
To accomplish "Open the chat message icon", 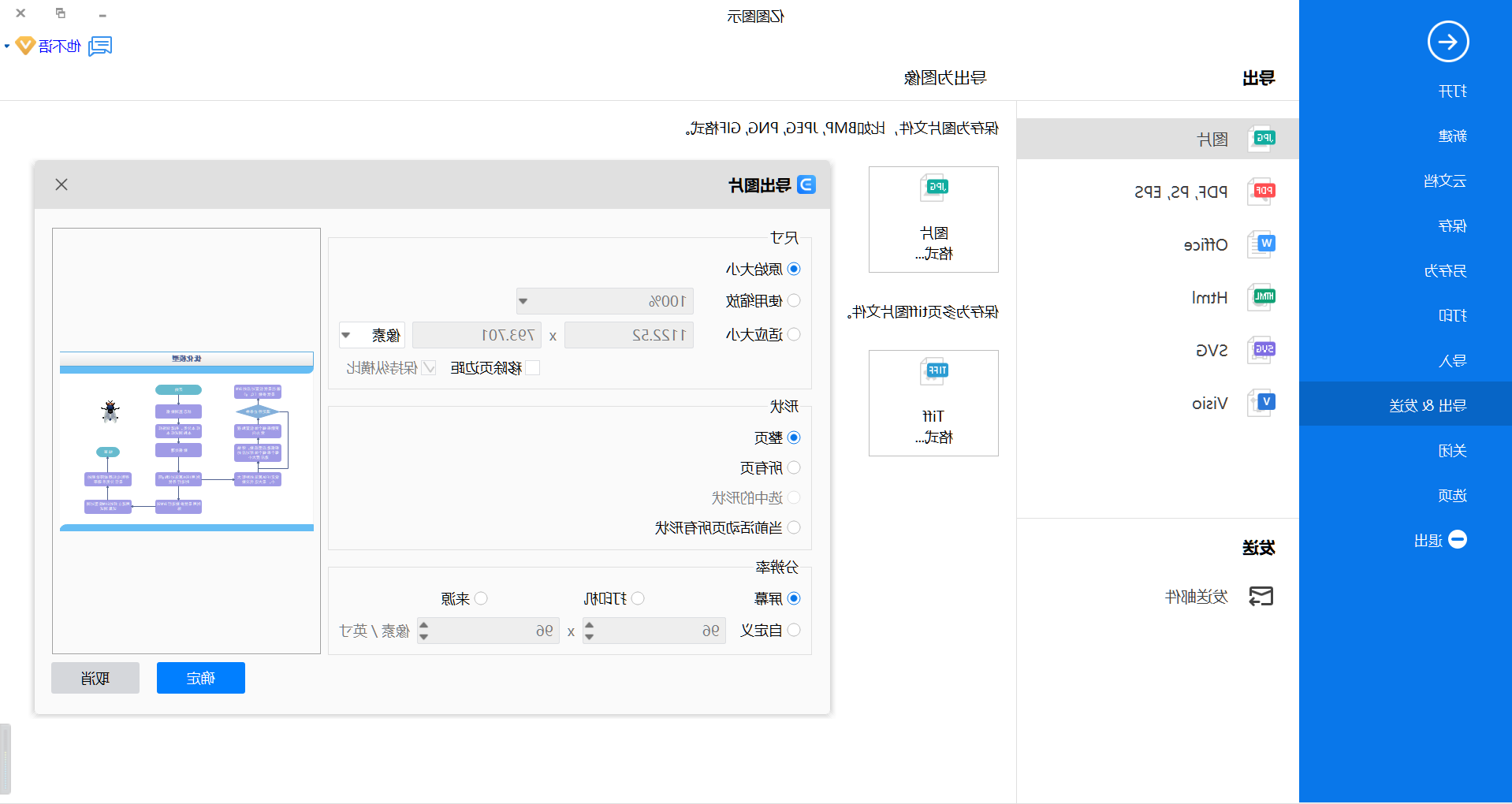I will pyautogui.click(x=100, y=47).
